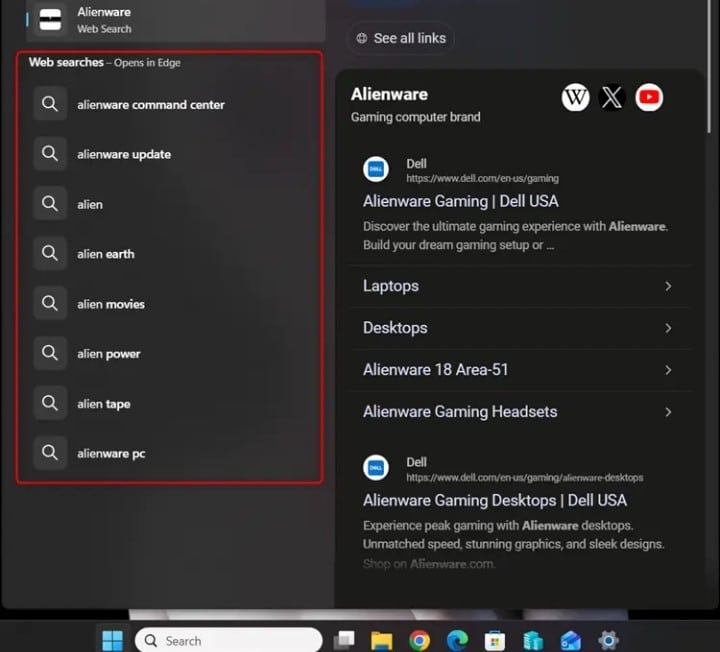Launch File Explorer from the taskbar
The image size is (720, 652).
click(x=382, y=640)
